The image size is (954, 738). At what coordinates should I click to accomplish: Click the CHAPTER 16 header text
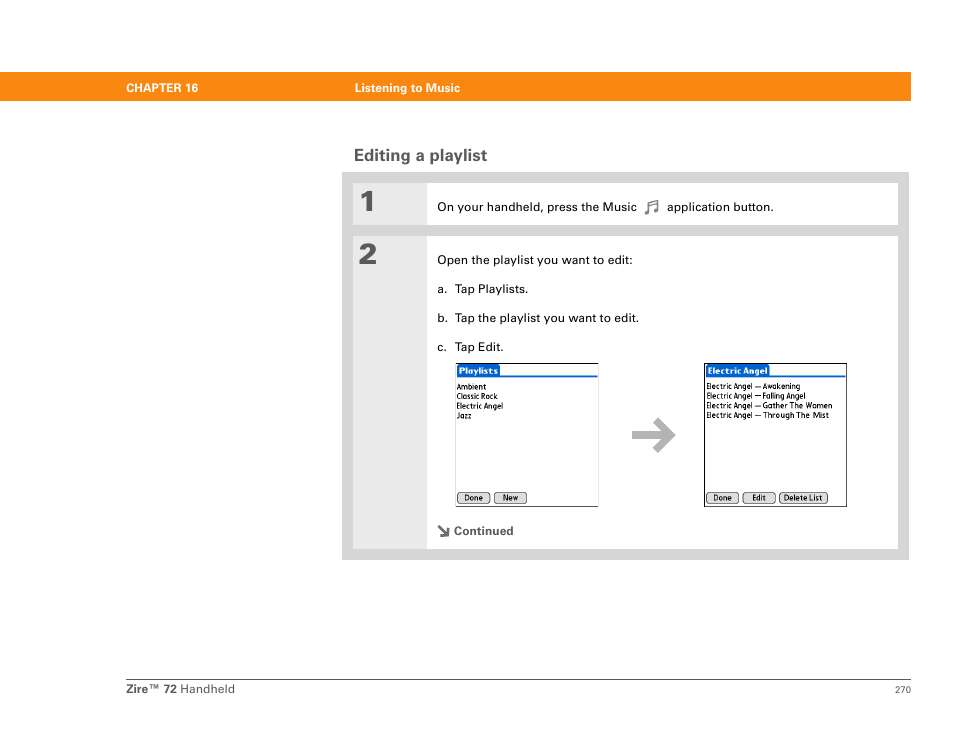[162, 88]
